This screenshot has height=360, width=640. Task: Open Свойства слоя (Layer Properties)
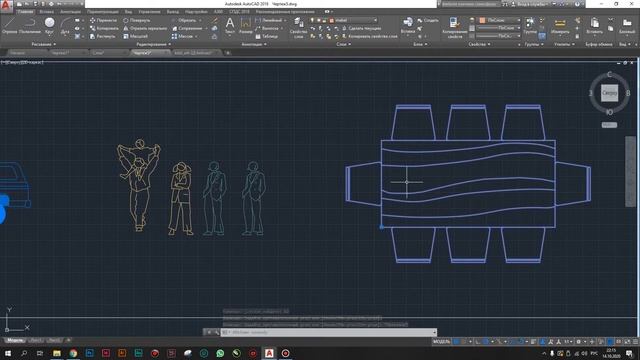click(298, 27)
